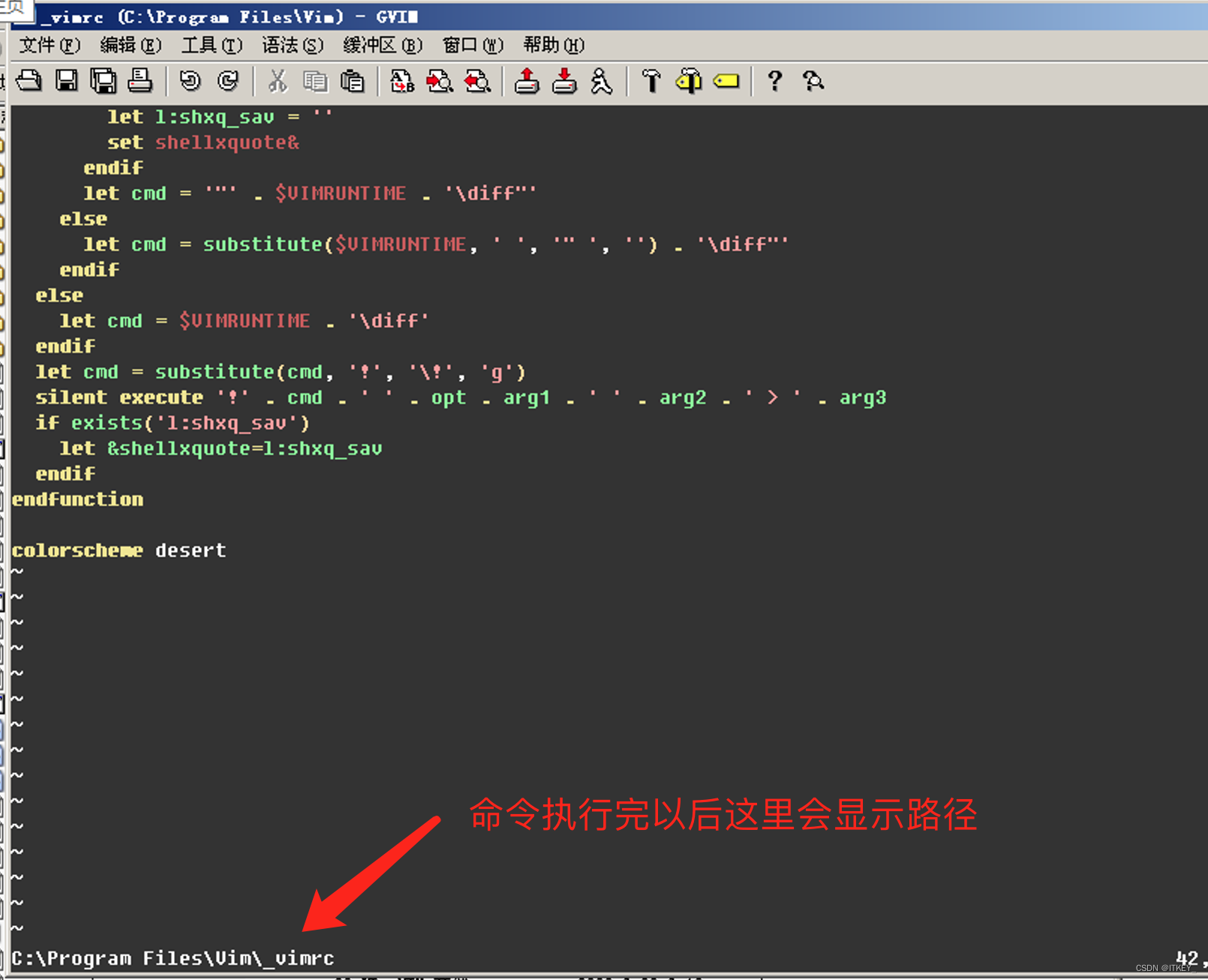The height and width of the screenshot is (980, 1208).
Task: Click the Save Session icon
Action: tap(564, 80)
